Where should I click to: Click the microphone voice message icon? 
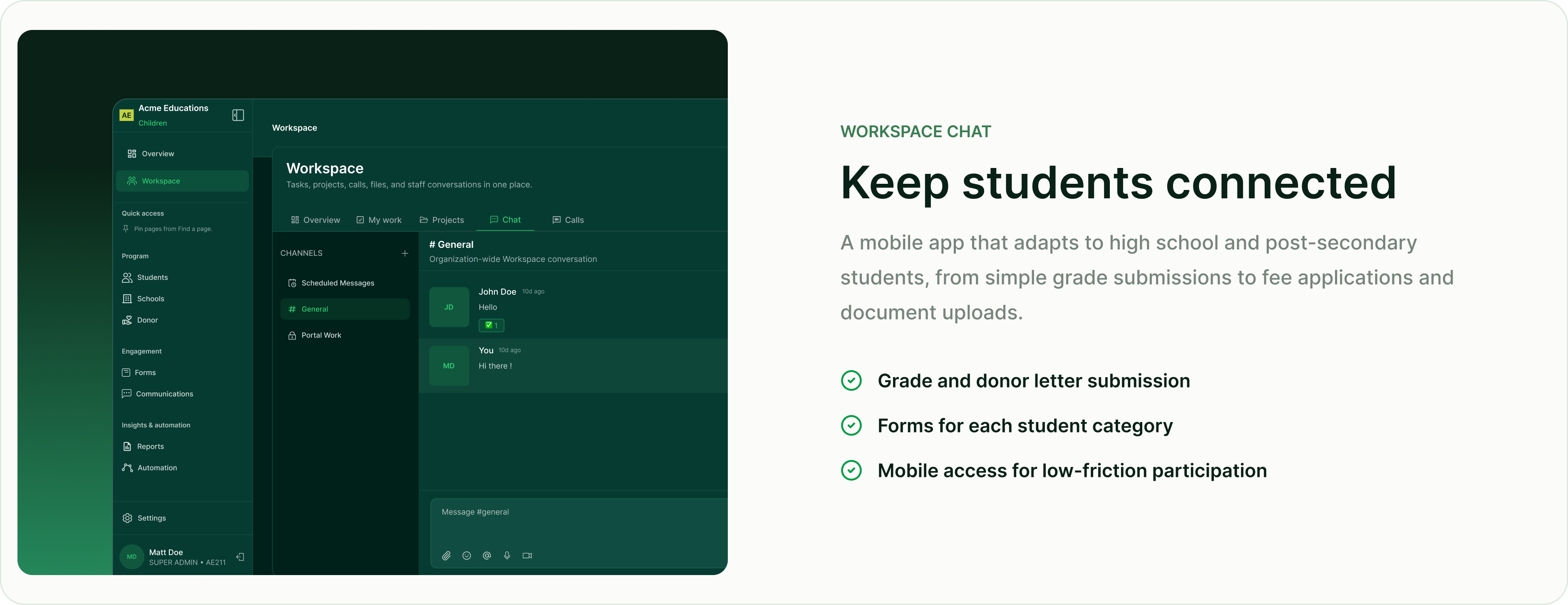(507, 556)
